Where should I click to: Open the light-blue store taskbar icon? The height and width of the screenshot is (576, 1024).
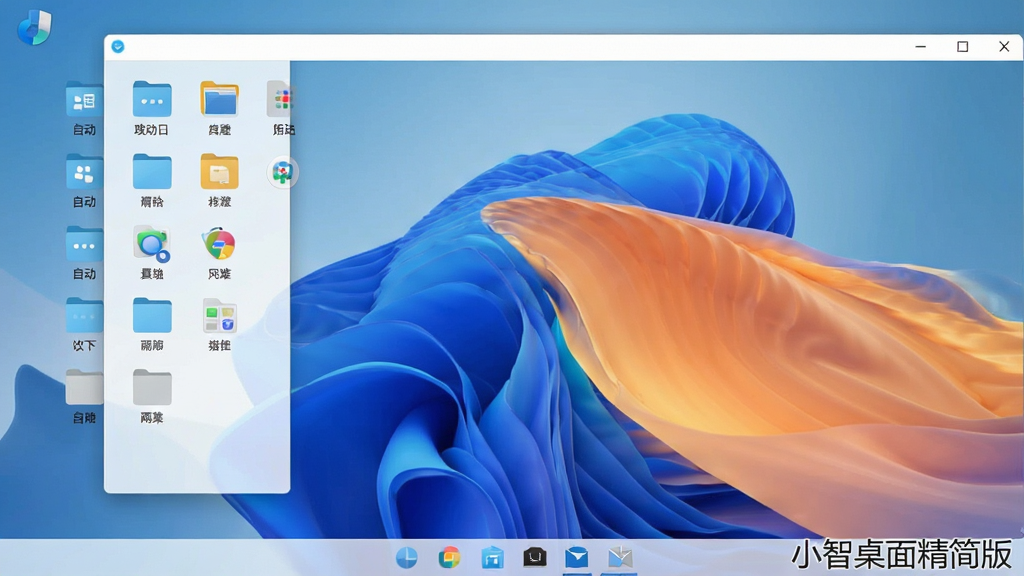pyautogui.click(x=492, y=558)
